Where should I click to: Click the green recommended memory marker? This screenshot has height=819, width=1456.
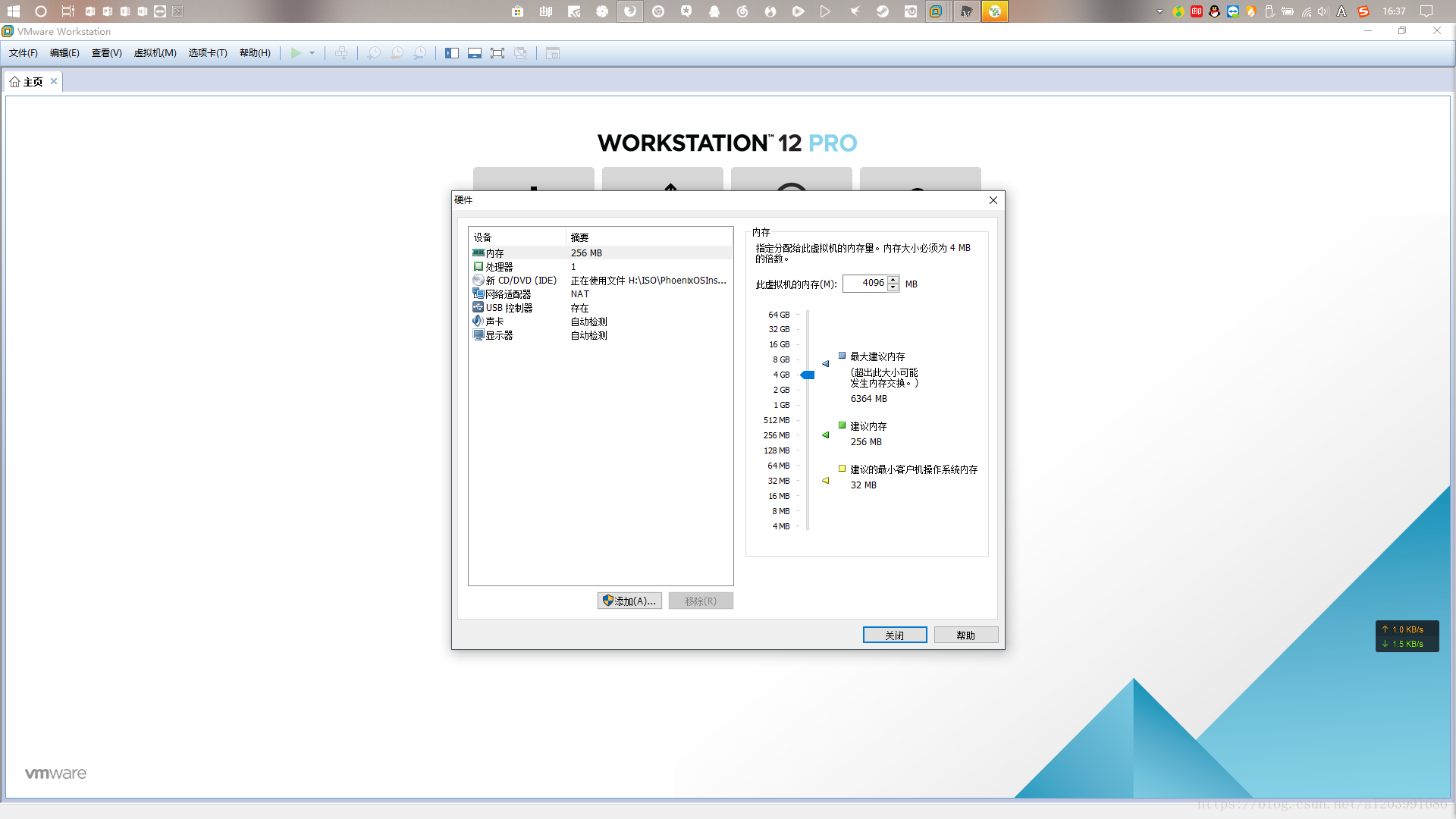(x=826, y=435)
